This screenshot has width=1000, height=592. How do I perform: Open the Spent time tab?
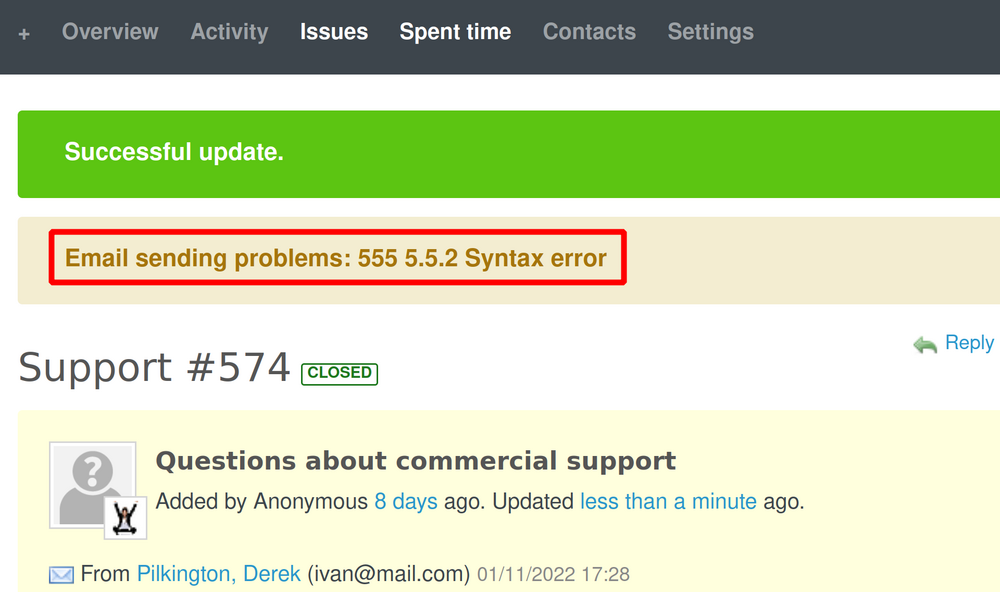[x=455, y=31]
